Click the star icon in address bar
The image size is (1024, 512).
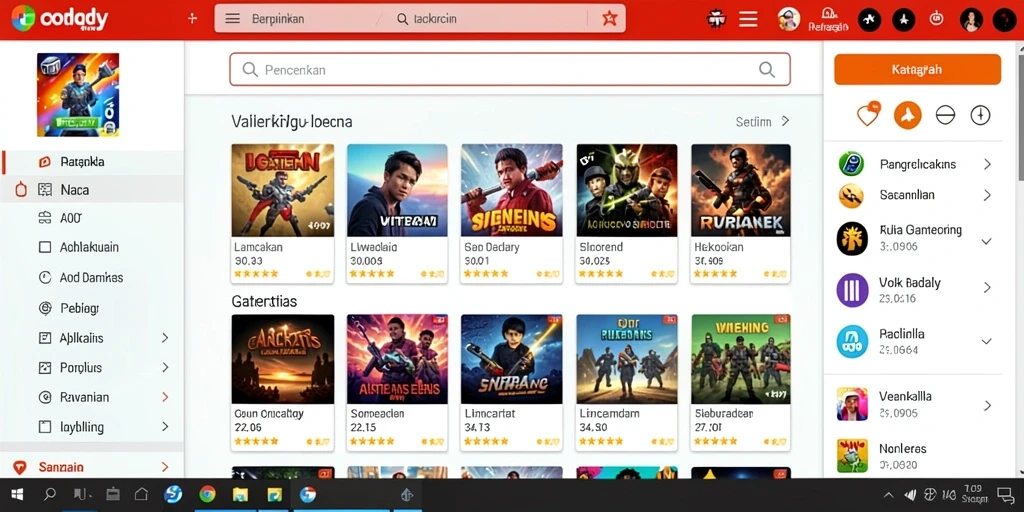pyautogui.click(x=609, y=18)
